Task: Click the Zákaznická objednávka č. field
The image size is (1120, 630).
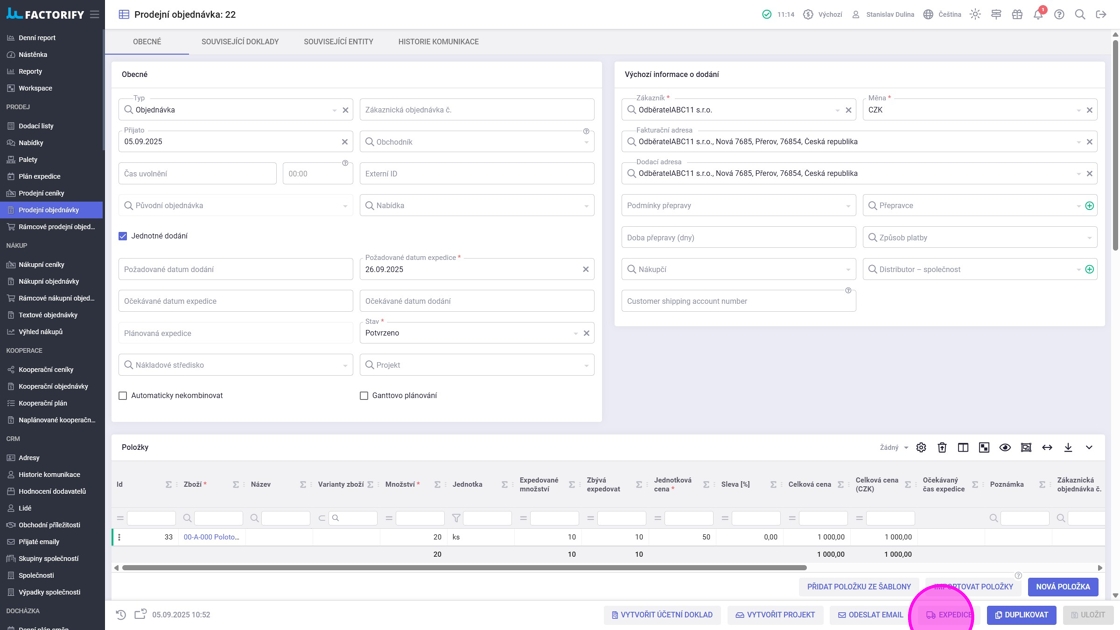Action: click(476, 110)
